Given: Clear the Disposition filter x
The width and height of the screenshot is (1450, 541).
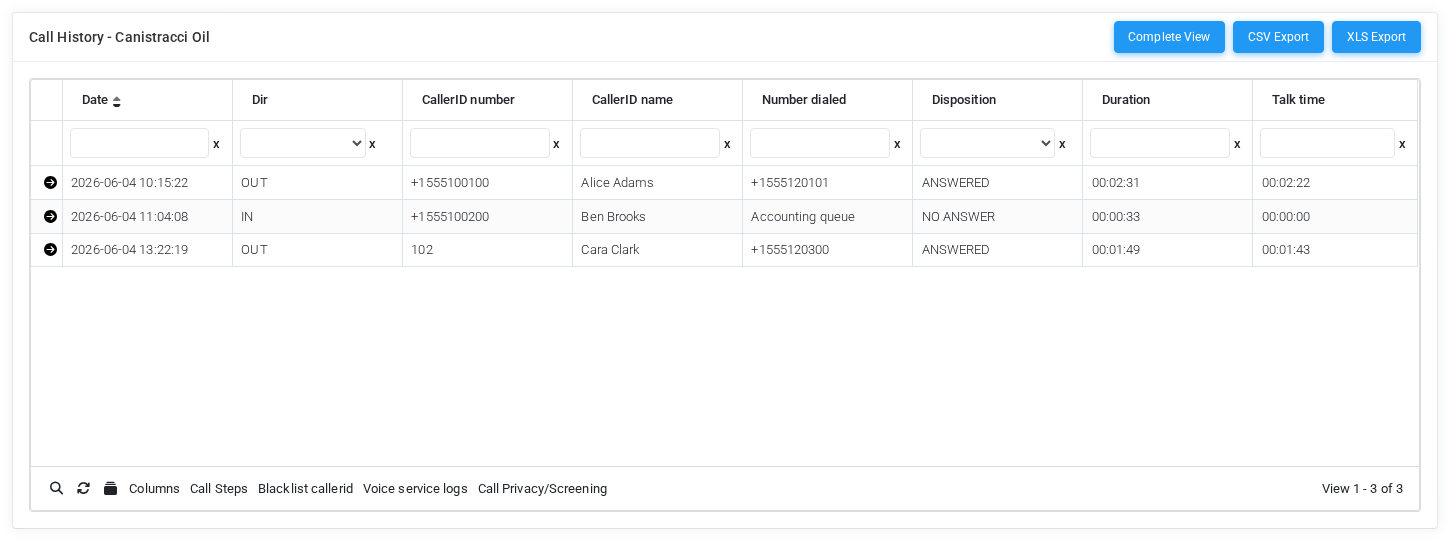Looking at the screenshot, I should [1062, 144].
